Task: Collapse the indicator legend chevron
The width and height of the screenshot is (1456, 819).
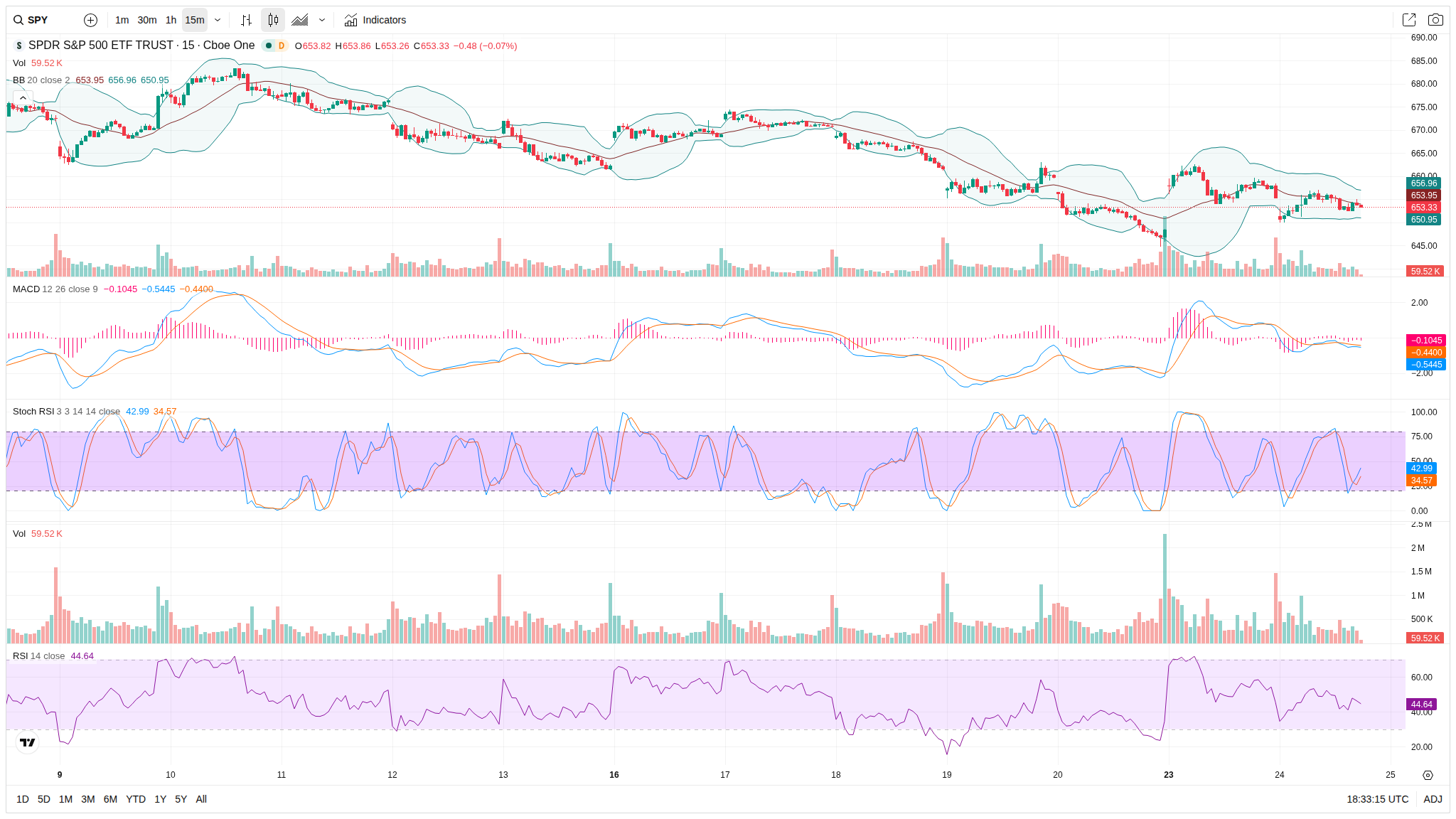Action: [x=23, y=97]
